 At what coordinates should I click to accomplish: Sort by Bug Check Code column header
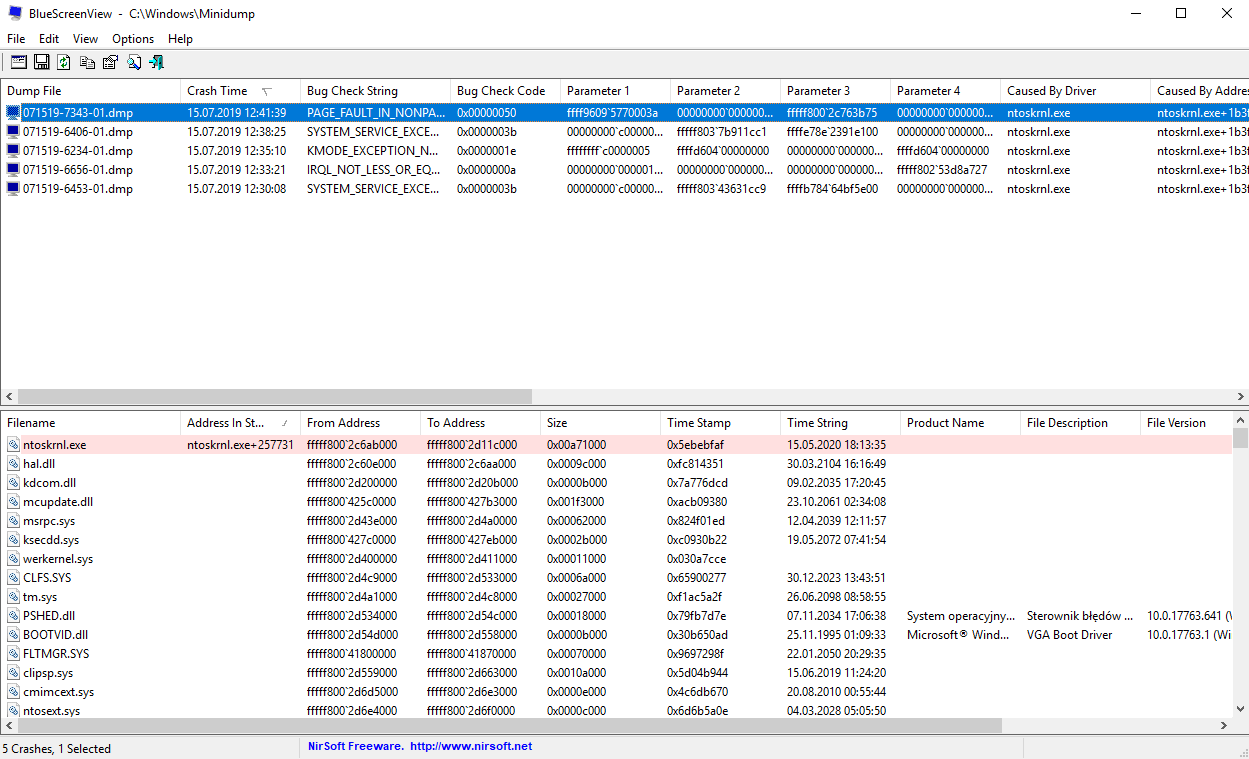505,91
